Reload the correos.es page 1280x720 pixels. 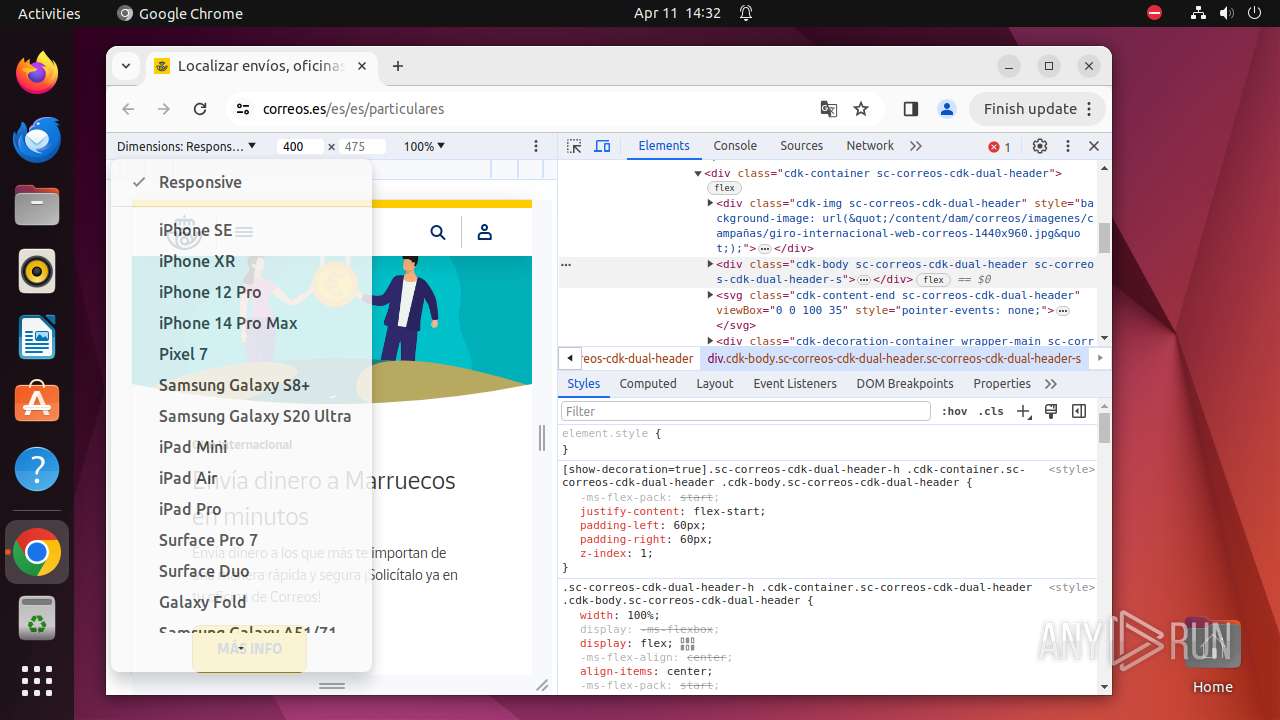200,109
